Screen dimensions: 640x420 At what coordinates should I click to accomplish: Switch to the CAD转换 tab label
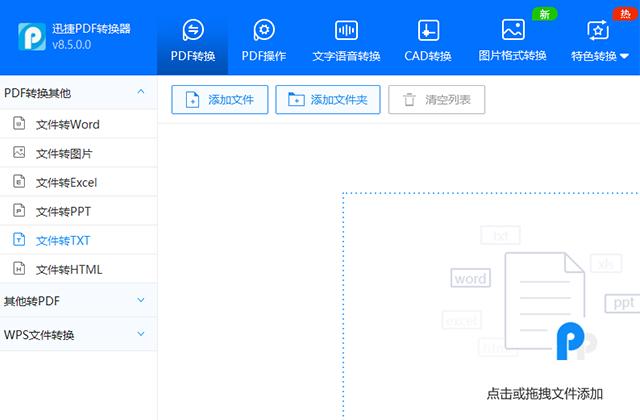(x=428, y=56)
